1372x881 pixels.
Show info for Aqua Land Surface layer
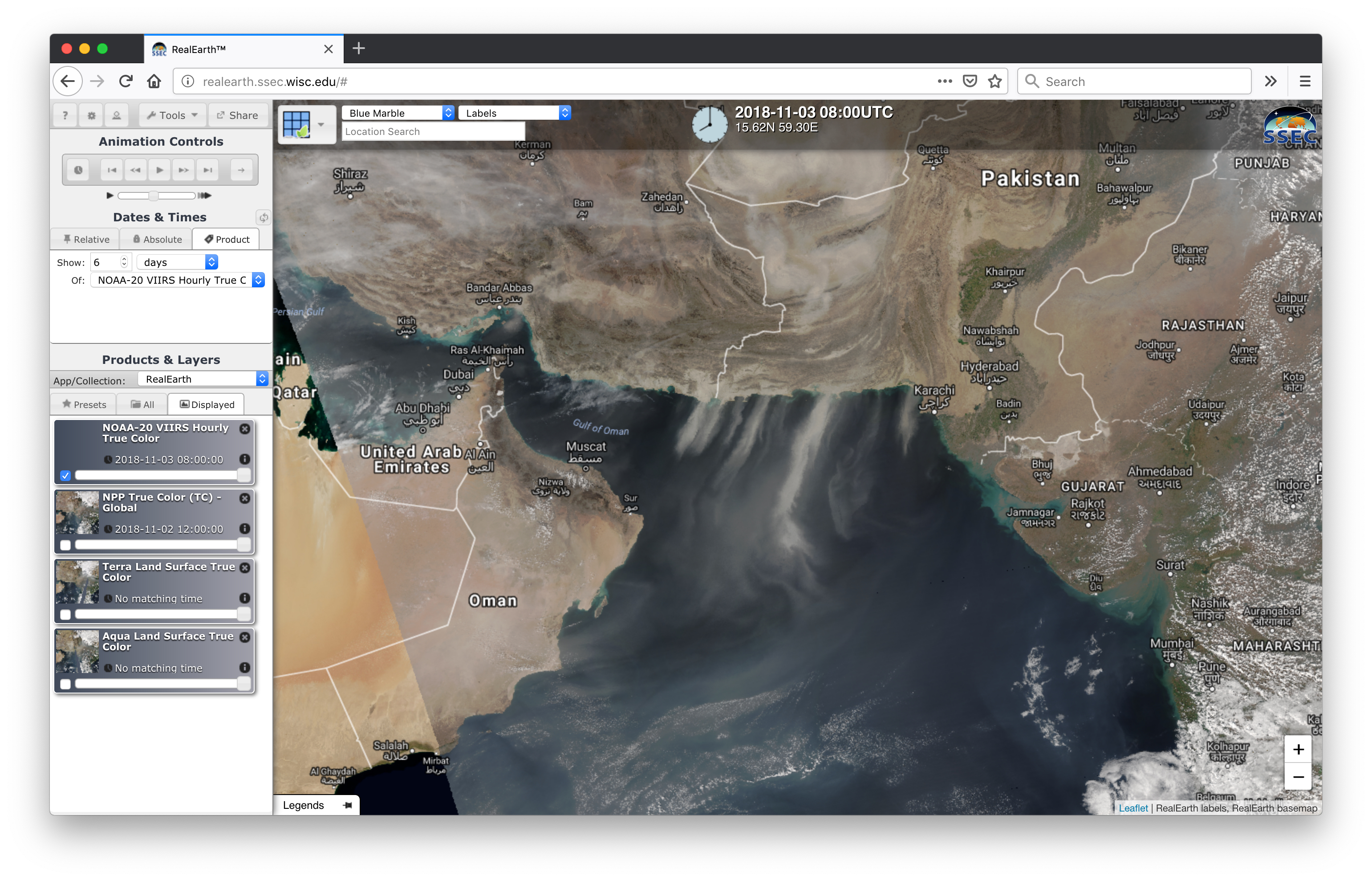click(245, 668)
